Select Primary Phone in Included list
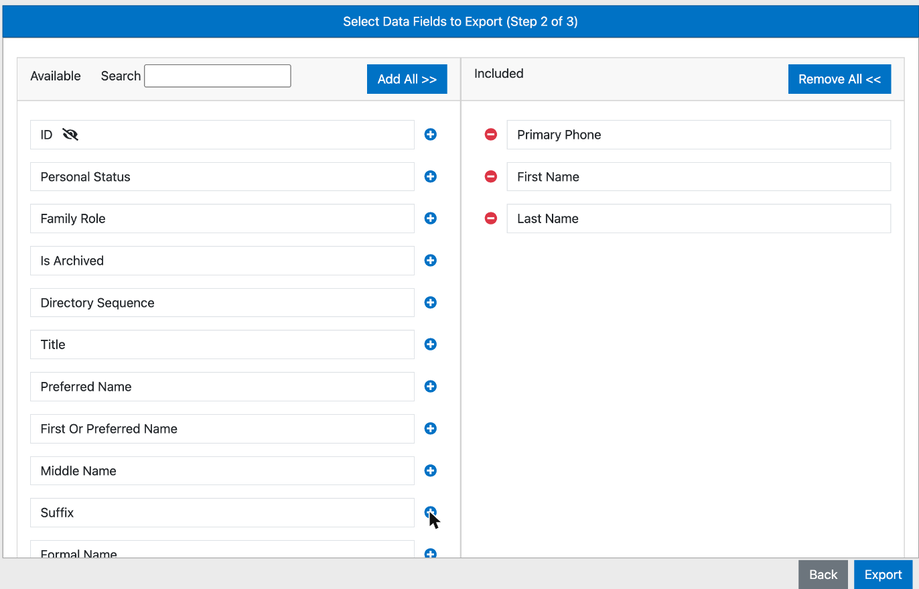The height and width of the screenshot is (589, 919). click(x=699, y=135)
